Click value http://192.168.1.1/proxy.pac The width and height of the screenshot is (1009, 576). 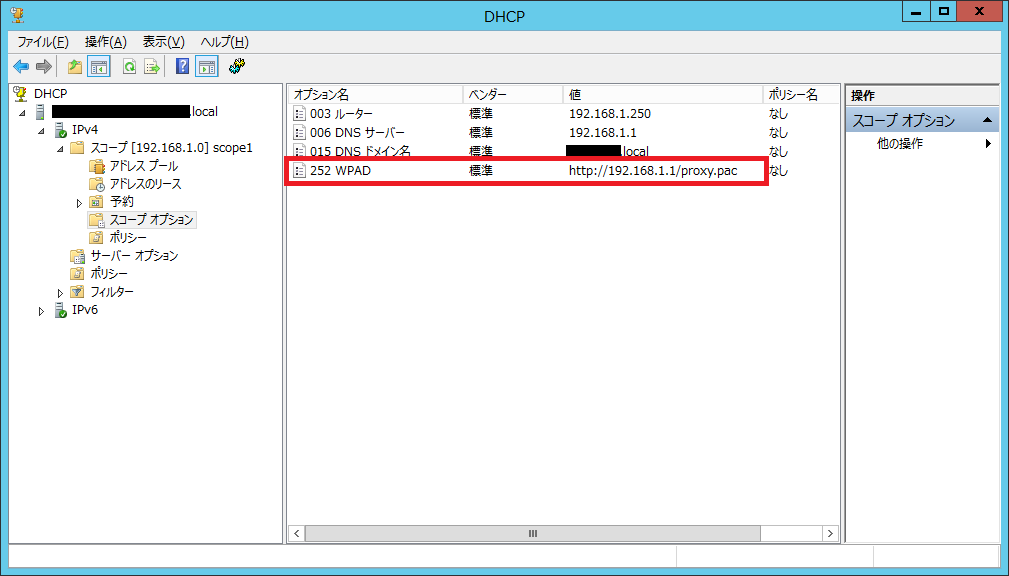pos(653,171)
